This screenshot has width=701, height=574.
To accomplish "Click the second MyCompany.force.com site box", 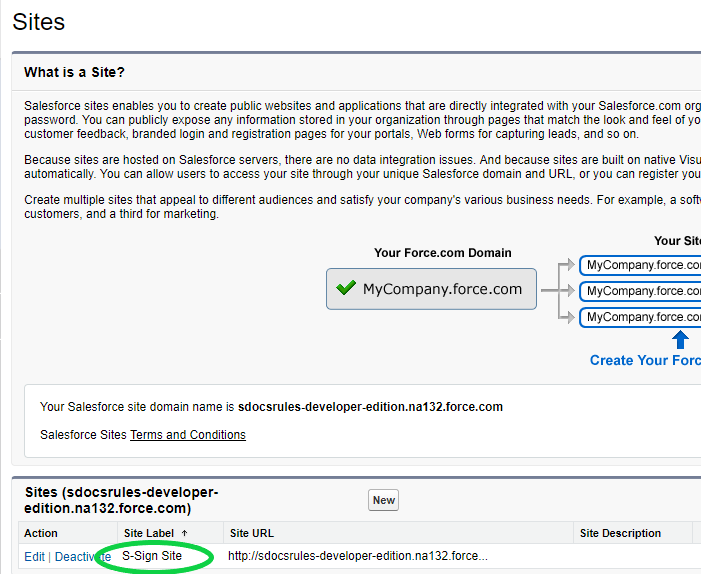I will click(x=640, y=291).
